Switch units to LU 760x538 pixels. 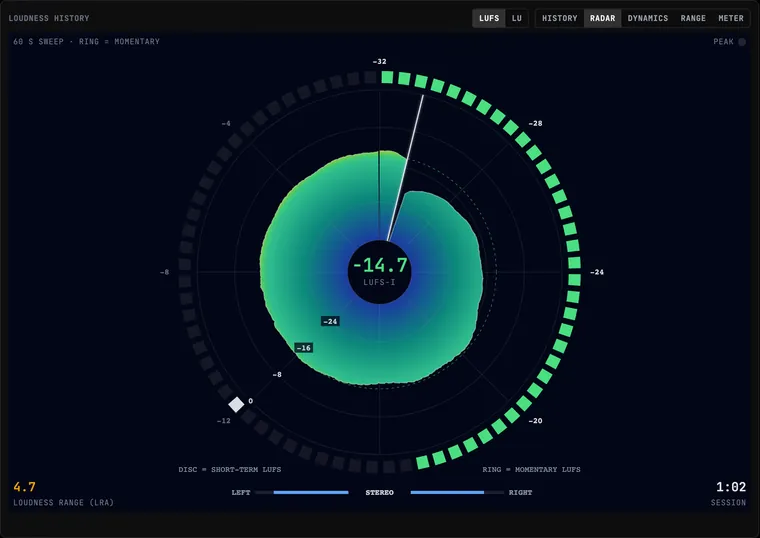pos(517,18)
